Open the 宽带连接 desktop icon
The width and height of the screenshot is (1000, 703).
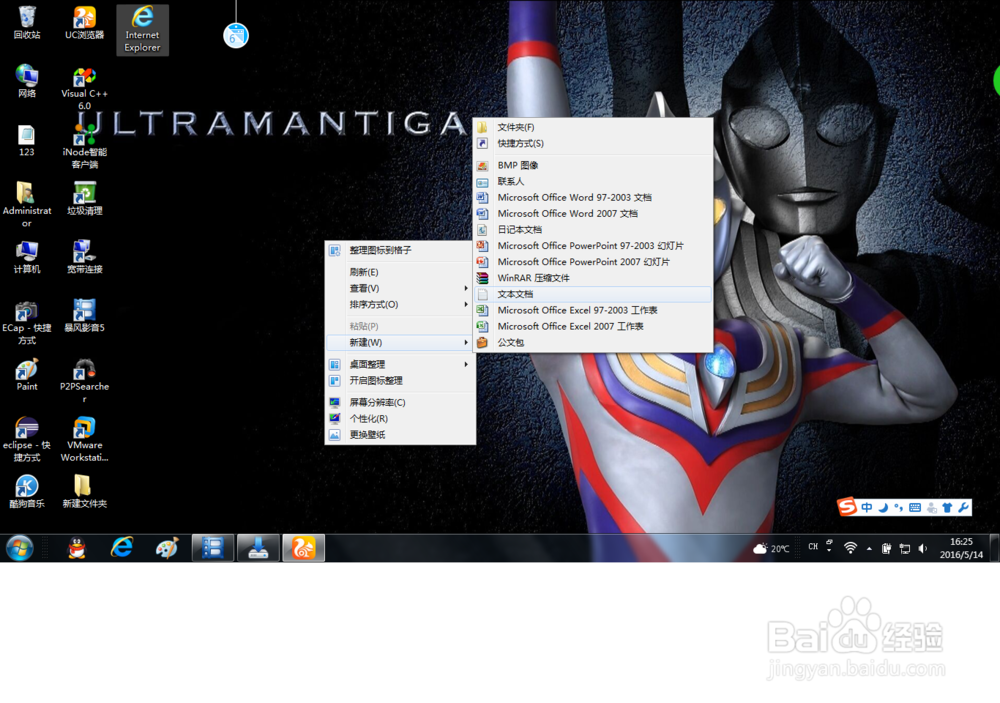84,256
